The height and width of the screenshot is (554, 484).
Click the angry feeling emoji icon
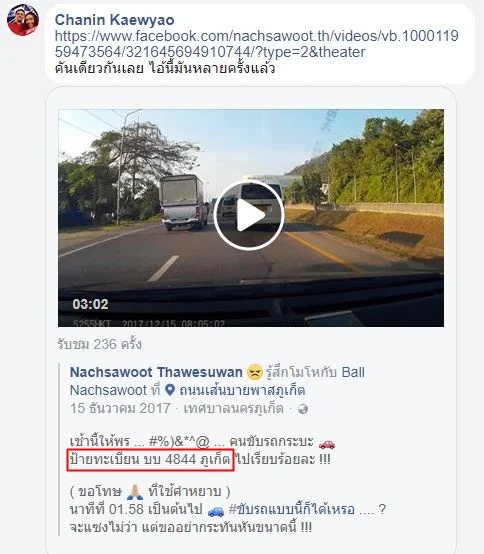click(255, 372)
